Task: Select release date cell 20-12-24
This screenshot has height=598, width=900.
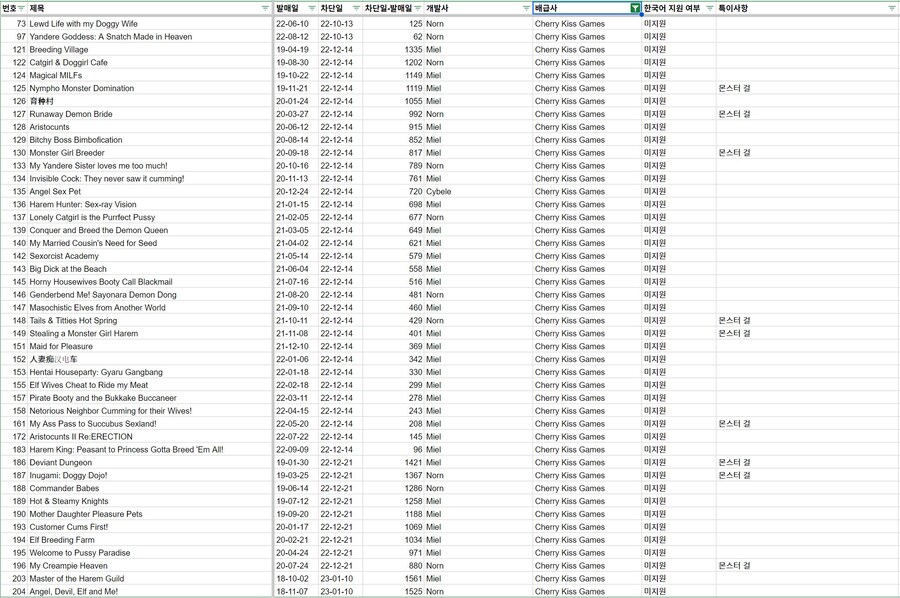Action: pos(292,191)
